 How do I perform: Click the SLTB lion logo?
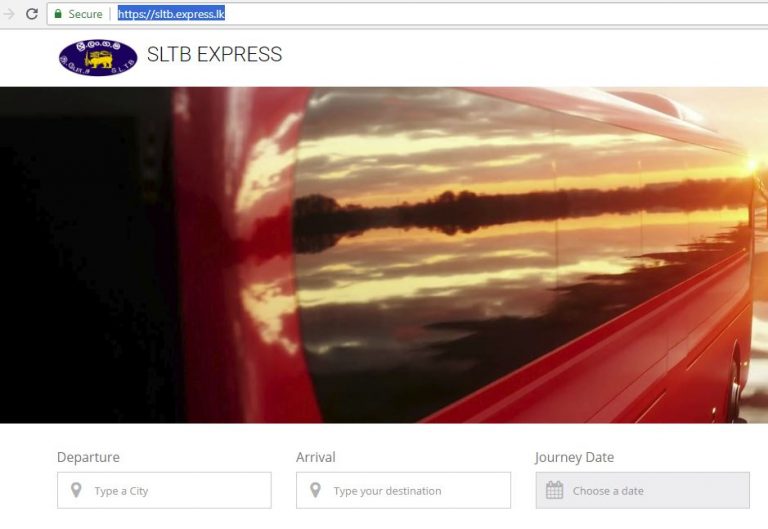[98, 58]
